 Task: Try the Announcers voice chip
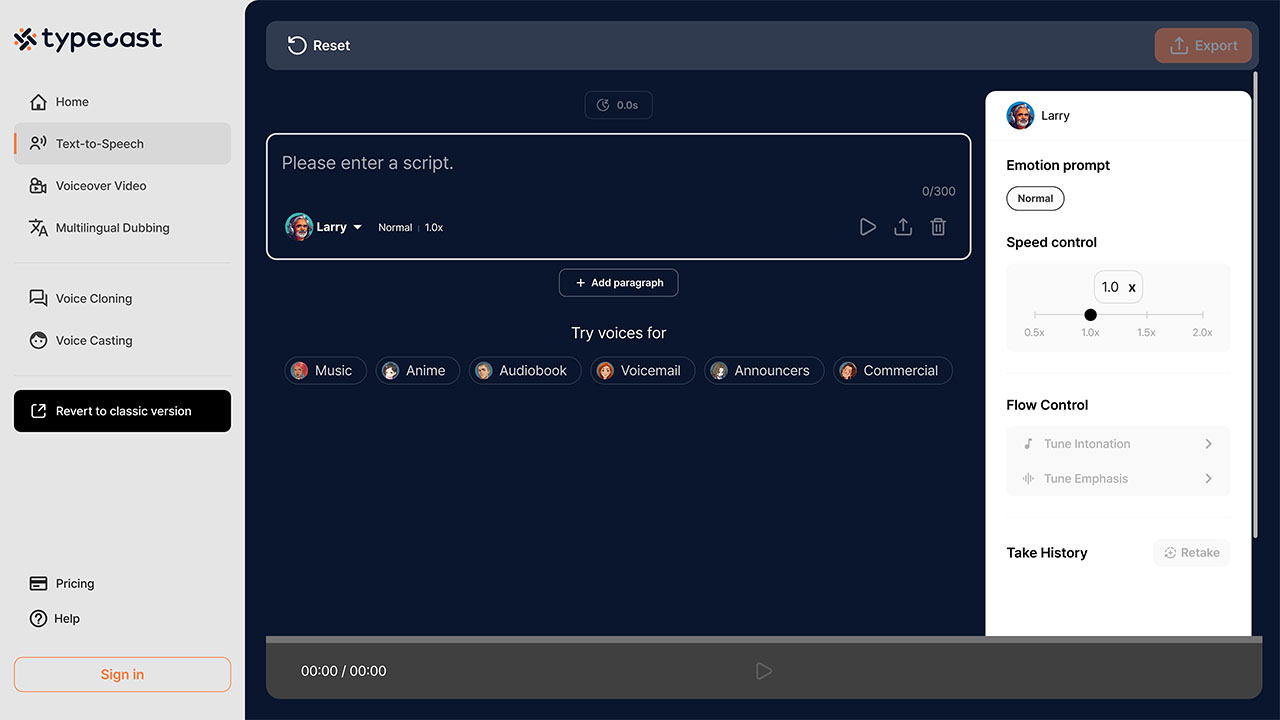(x=764, y=371)
